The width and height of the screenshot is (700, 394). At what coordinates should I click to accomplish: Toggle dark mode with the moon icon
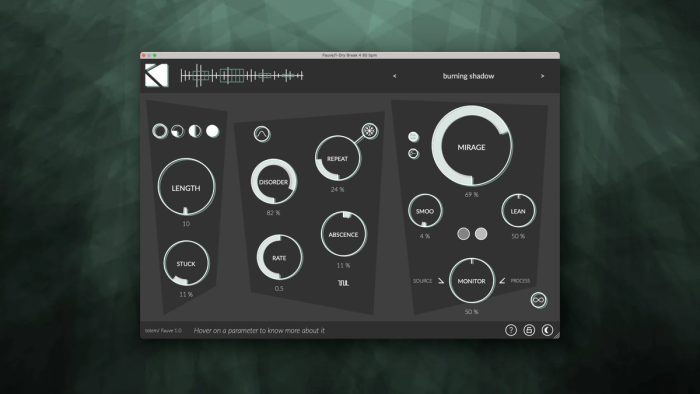[x=547, y=330]
